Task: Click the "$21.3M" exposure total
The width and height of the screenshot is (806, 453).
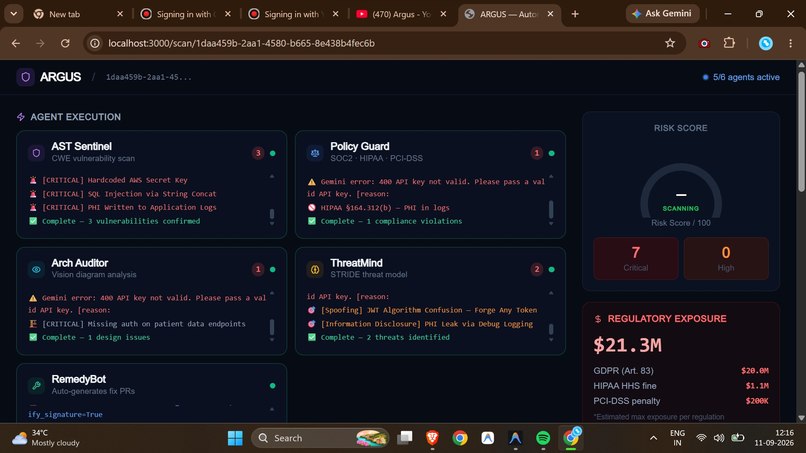Action: point(628,346)
